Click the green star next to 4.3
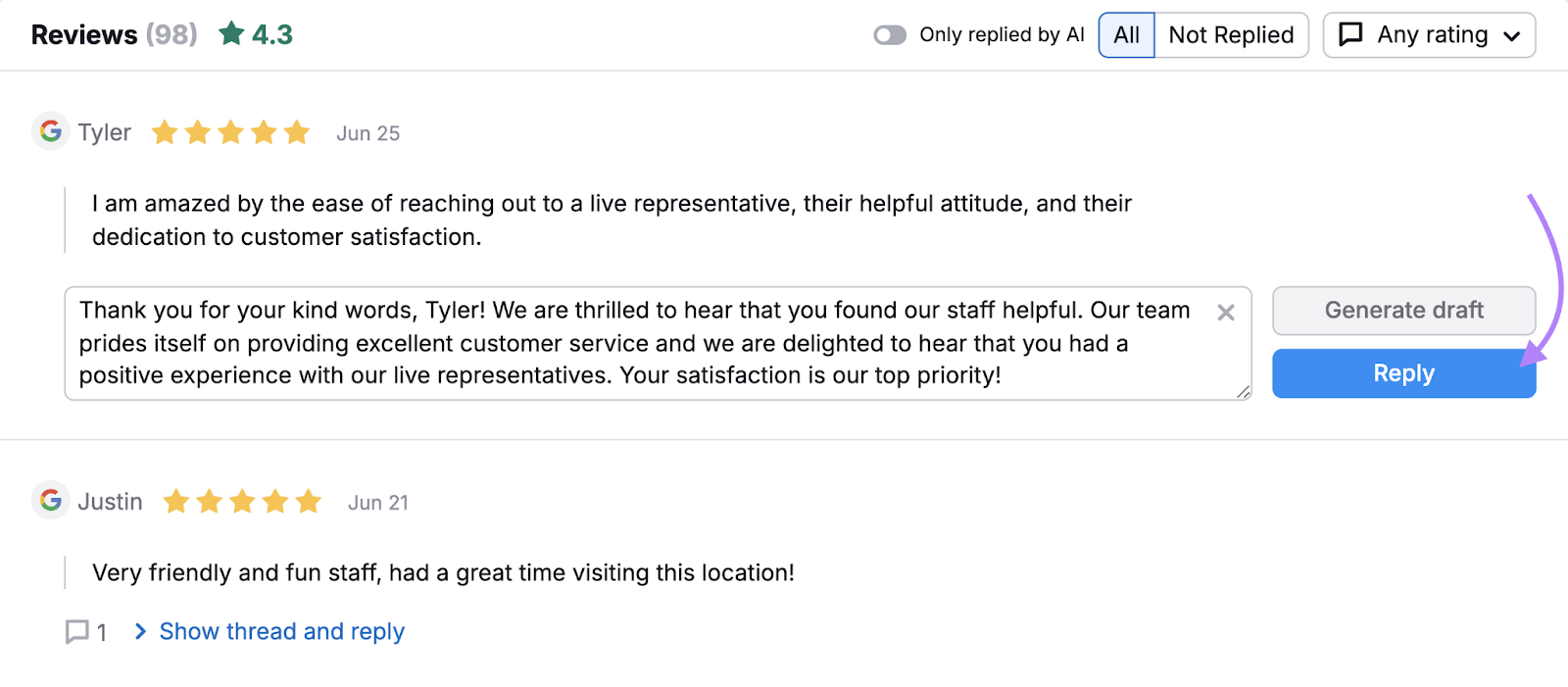1568x687 pixels. click(x=230, y=33)
